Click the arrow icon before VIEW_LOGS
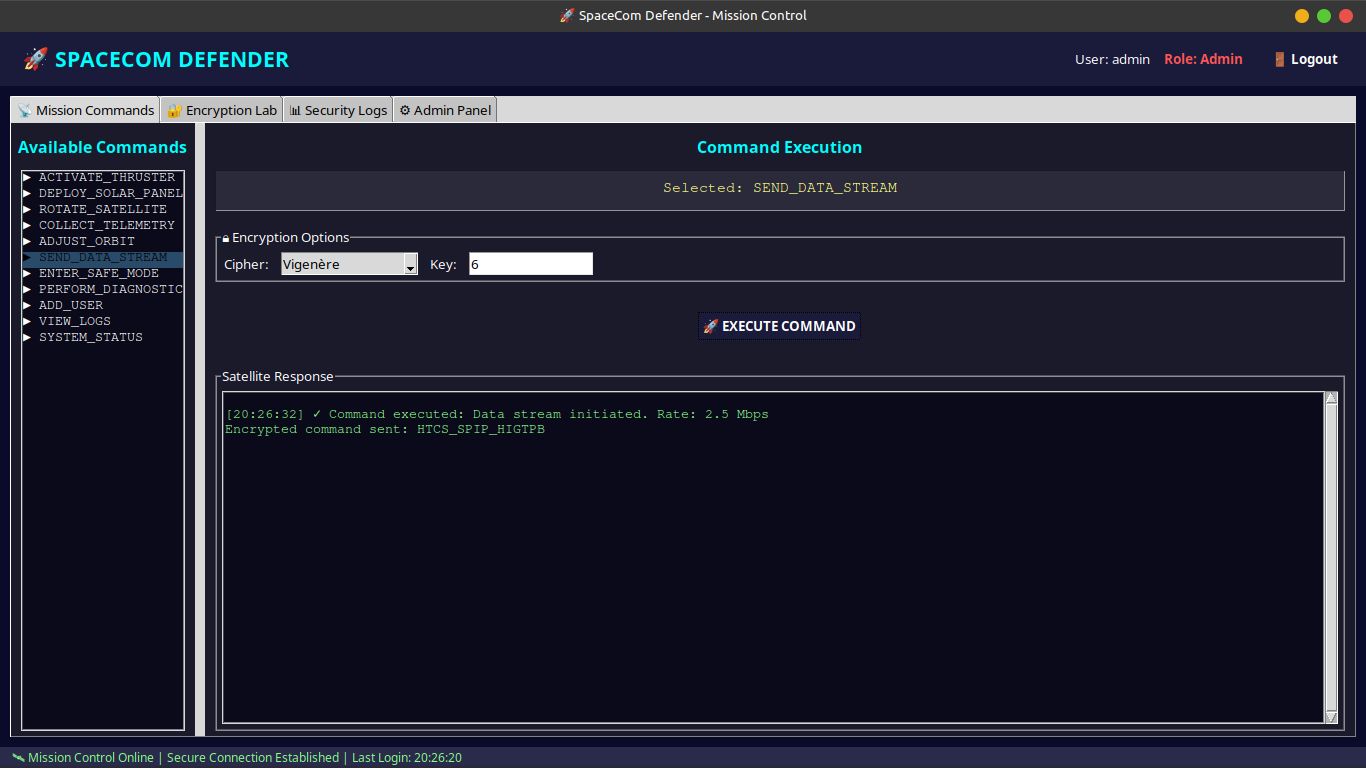 pos(28,321)
